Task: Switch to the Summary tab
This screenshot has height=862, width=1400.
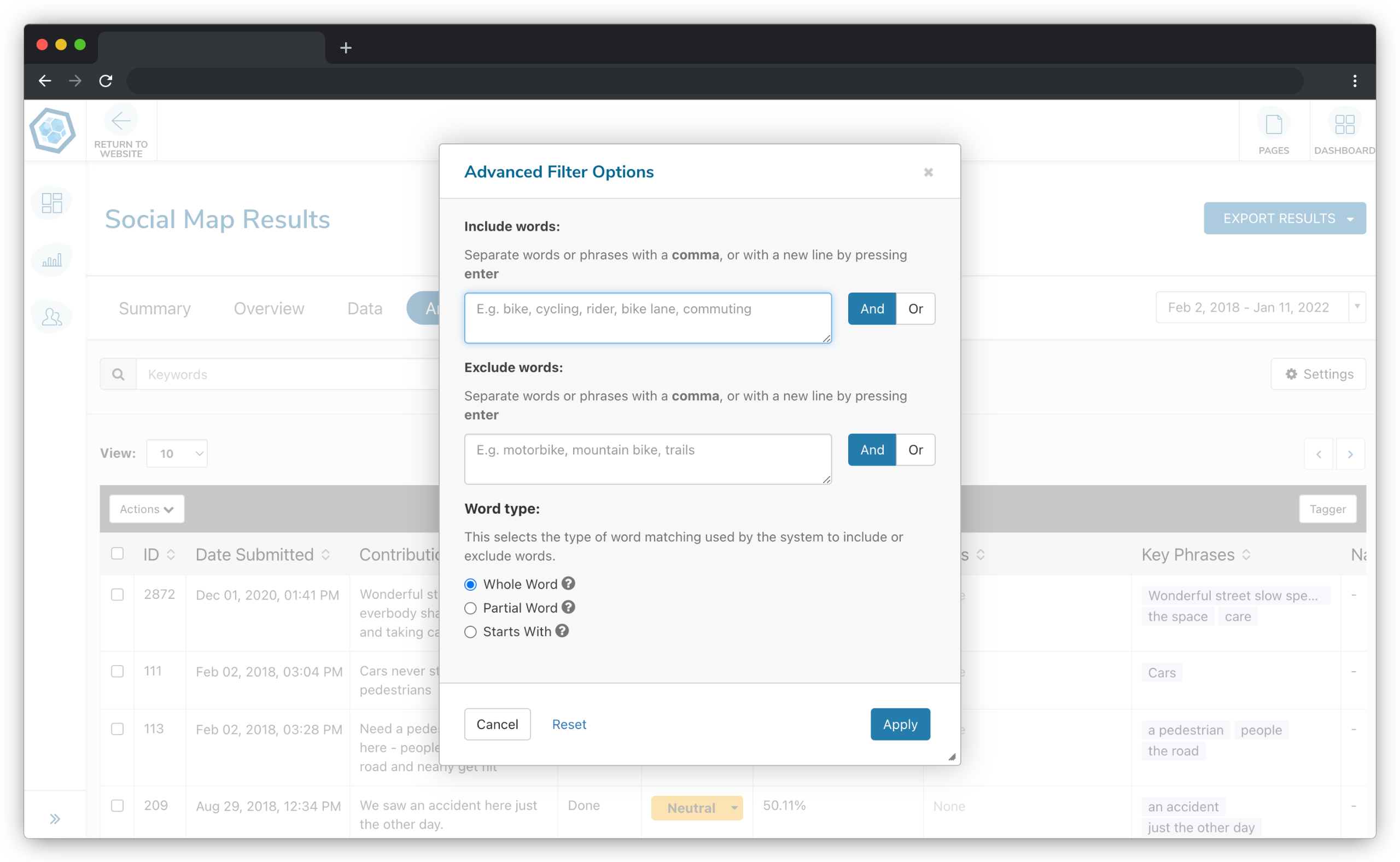Action: tap(156, 308)
